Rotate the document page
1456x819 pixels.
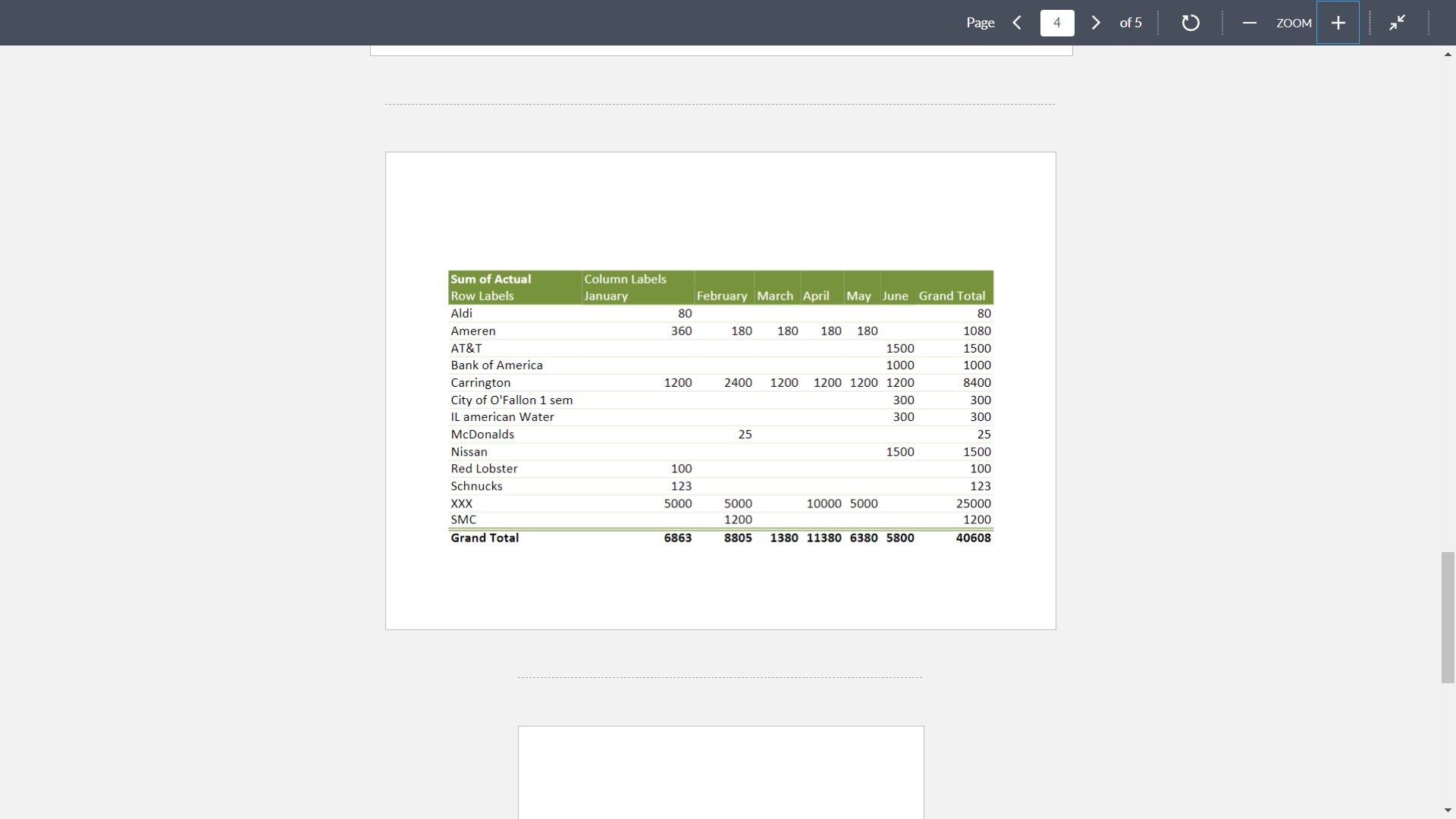1190,23
